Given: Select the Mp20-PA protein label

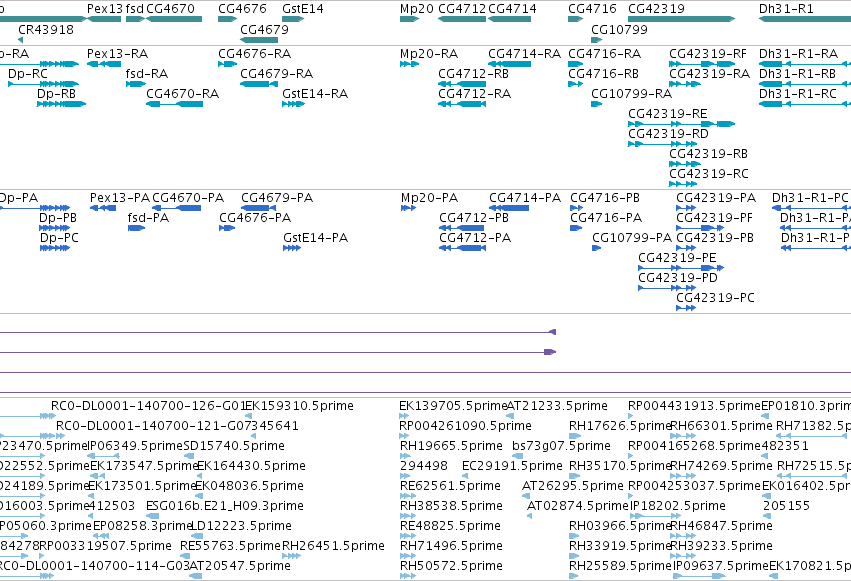Looking at the screenshot, I should point(429,198).
